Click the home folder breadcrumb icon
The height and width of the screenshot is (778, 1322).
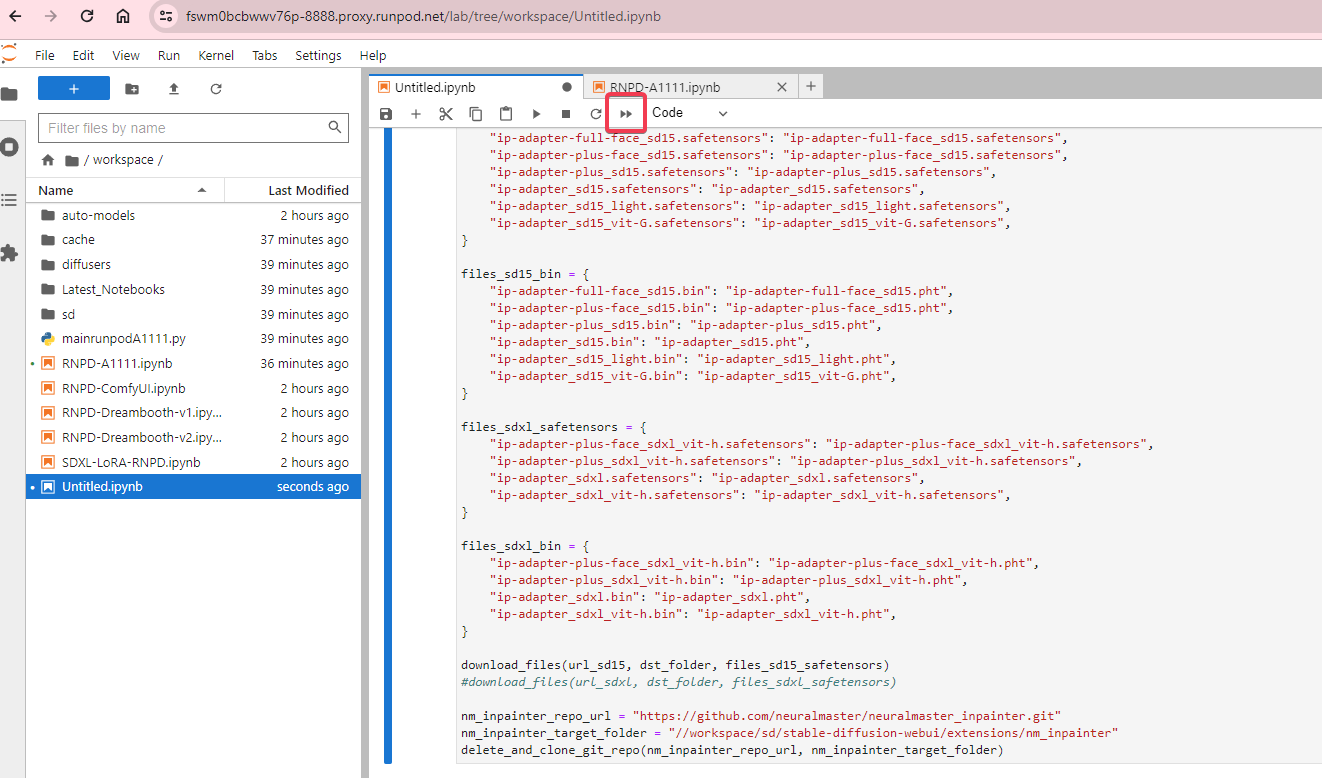[48, 160]
